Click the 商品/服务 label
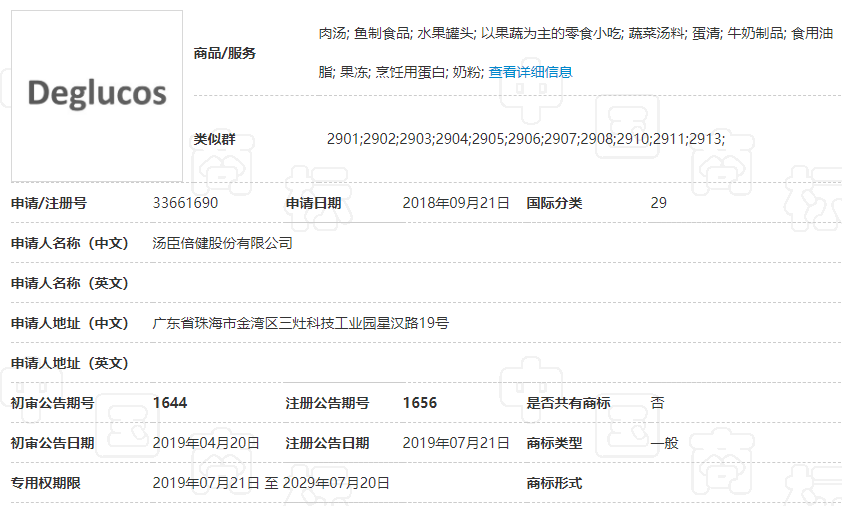842x506 pixels. pos(224,53)
